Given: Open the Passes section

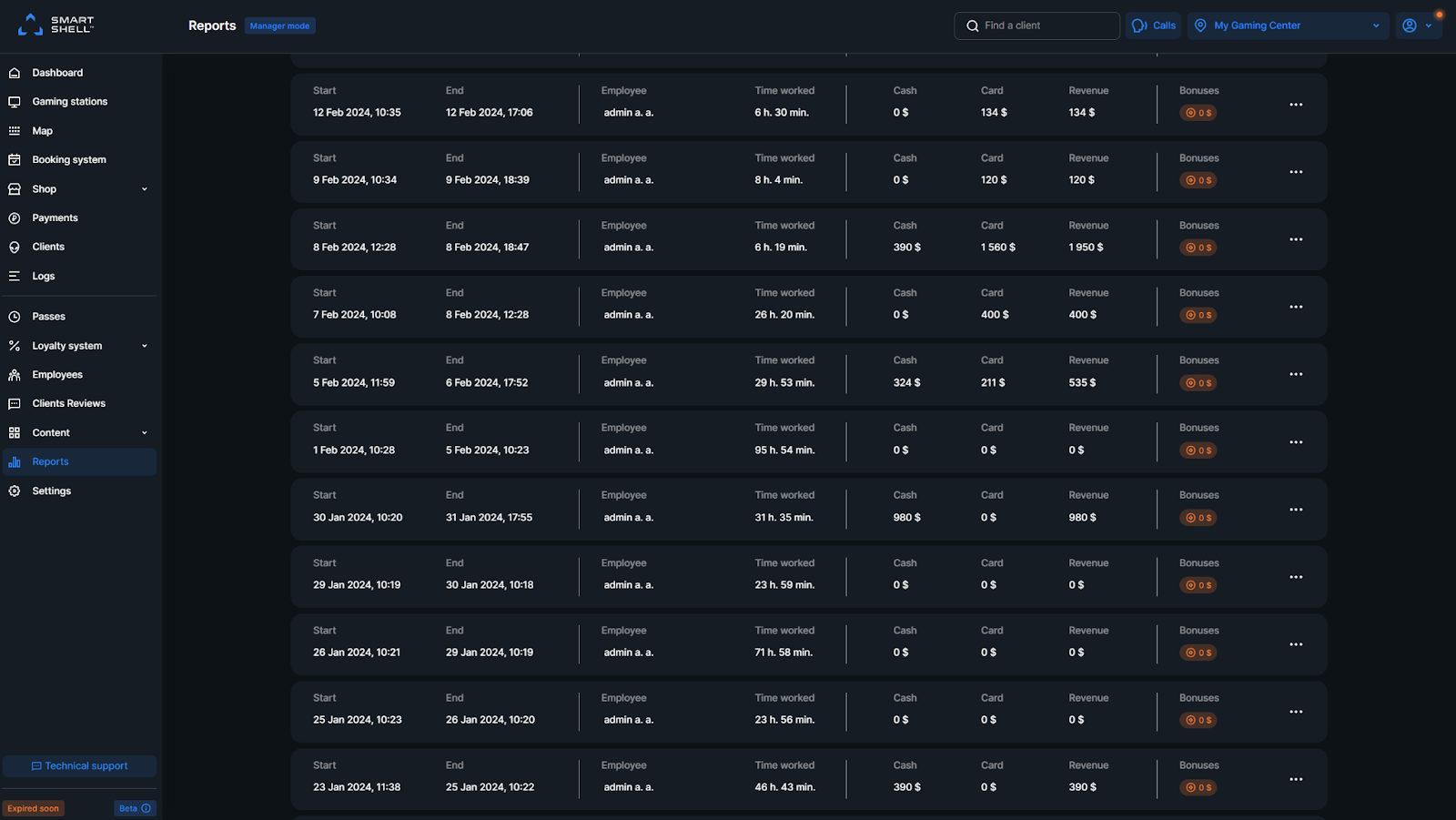Looking at the screenshot, I should [48, 316].
